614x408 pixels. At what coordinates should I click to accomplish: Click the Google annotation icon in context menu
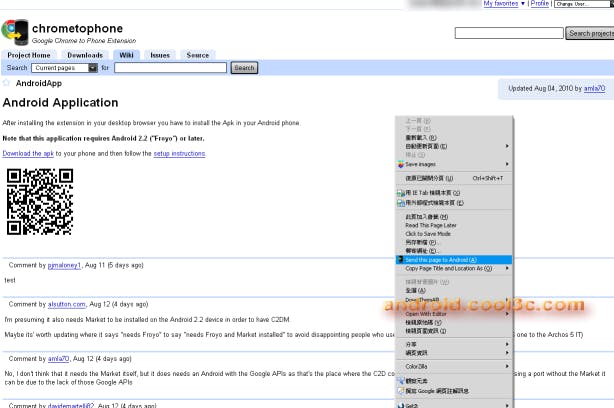pos(401,391)
